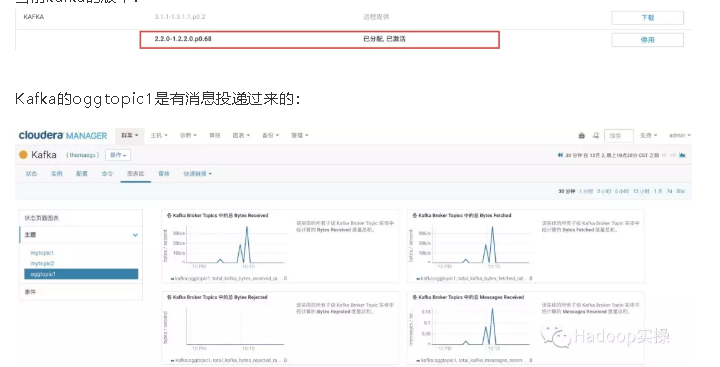The height and width of the screenshot is (367, 720).
Task: Collapse the 主题 section chevron
Action: coord(135,235)
